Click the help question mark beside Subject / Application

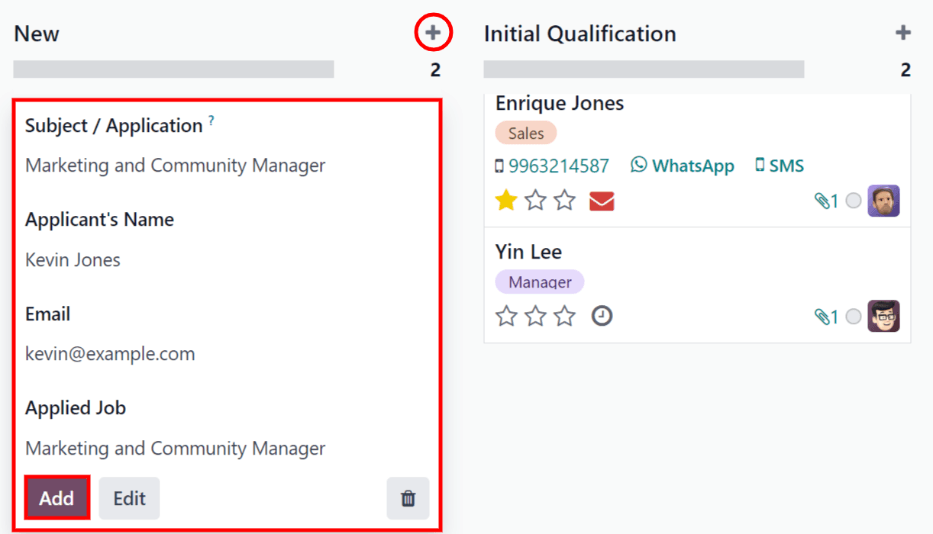click(x=211, y=122)
